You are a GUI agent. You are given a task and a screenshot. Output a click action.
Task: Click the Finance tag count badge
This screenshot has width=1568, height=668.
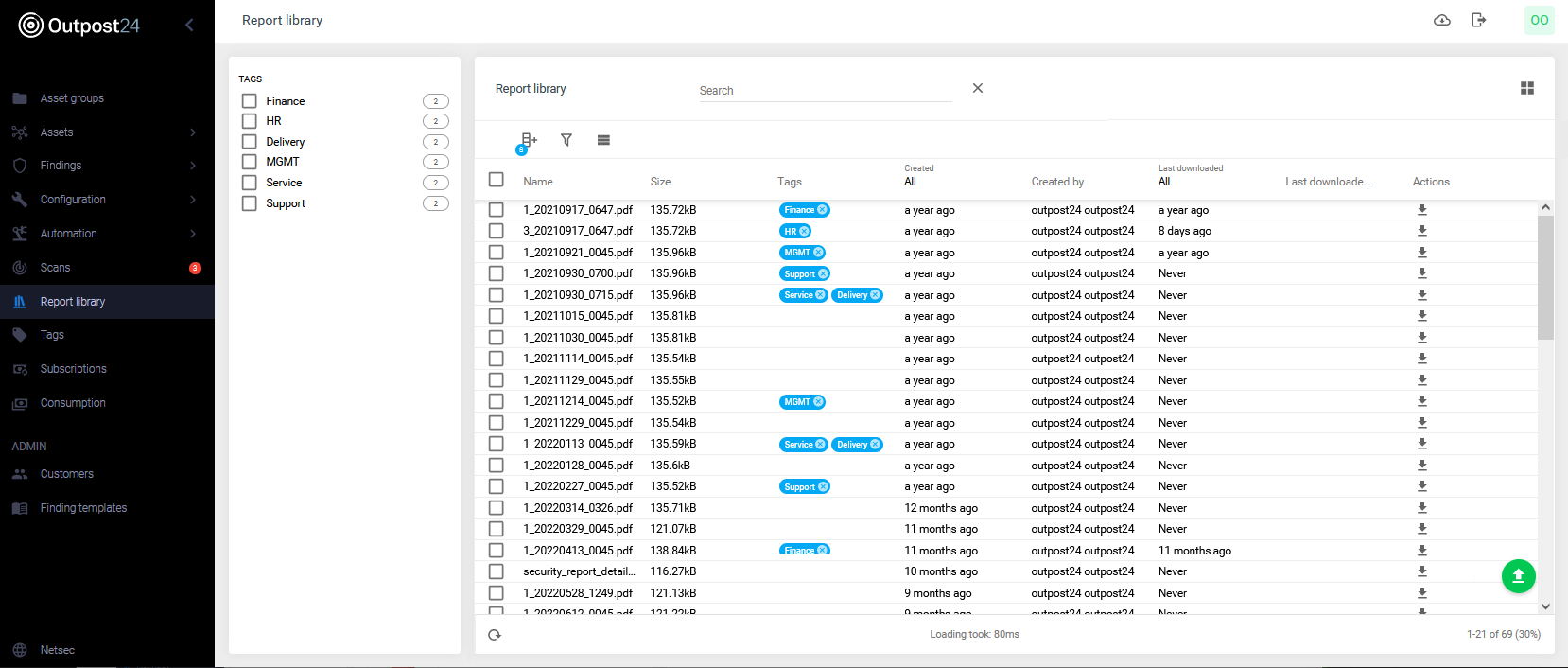click(435, 101)
